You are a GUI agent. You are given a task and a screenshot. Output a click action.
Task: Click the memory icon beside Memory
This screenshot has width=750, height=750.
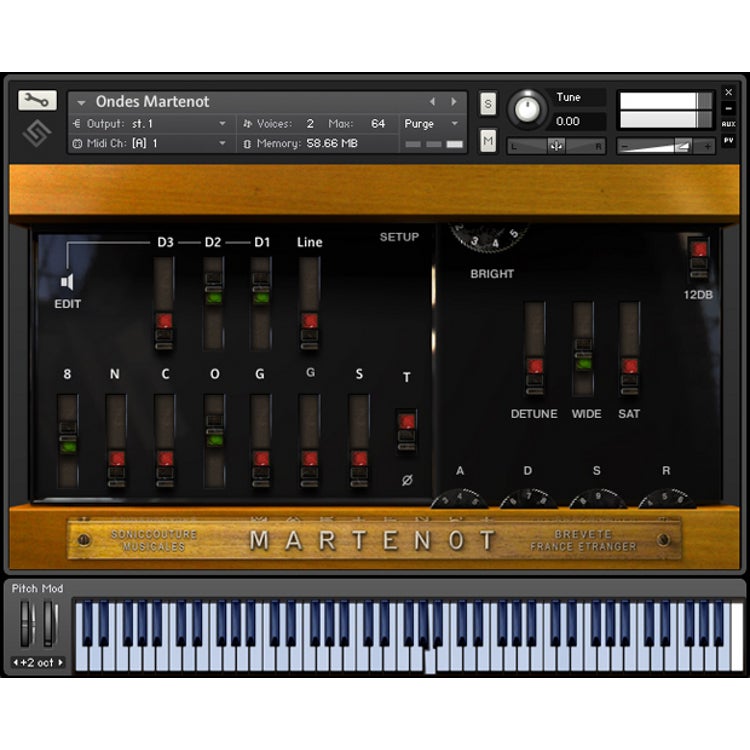pos(247,143)
